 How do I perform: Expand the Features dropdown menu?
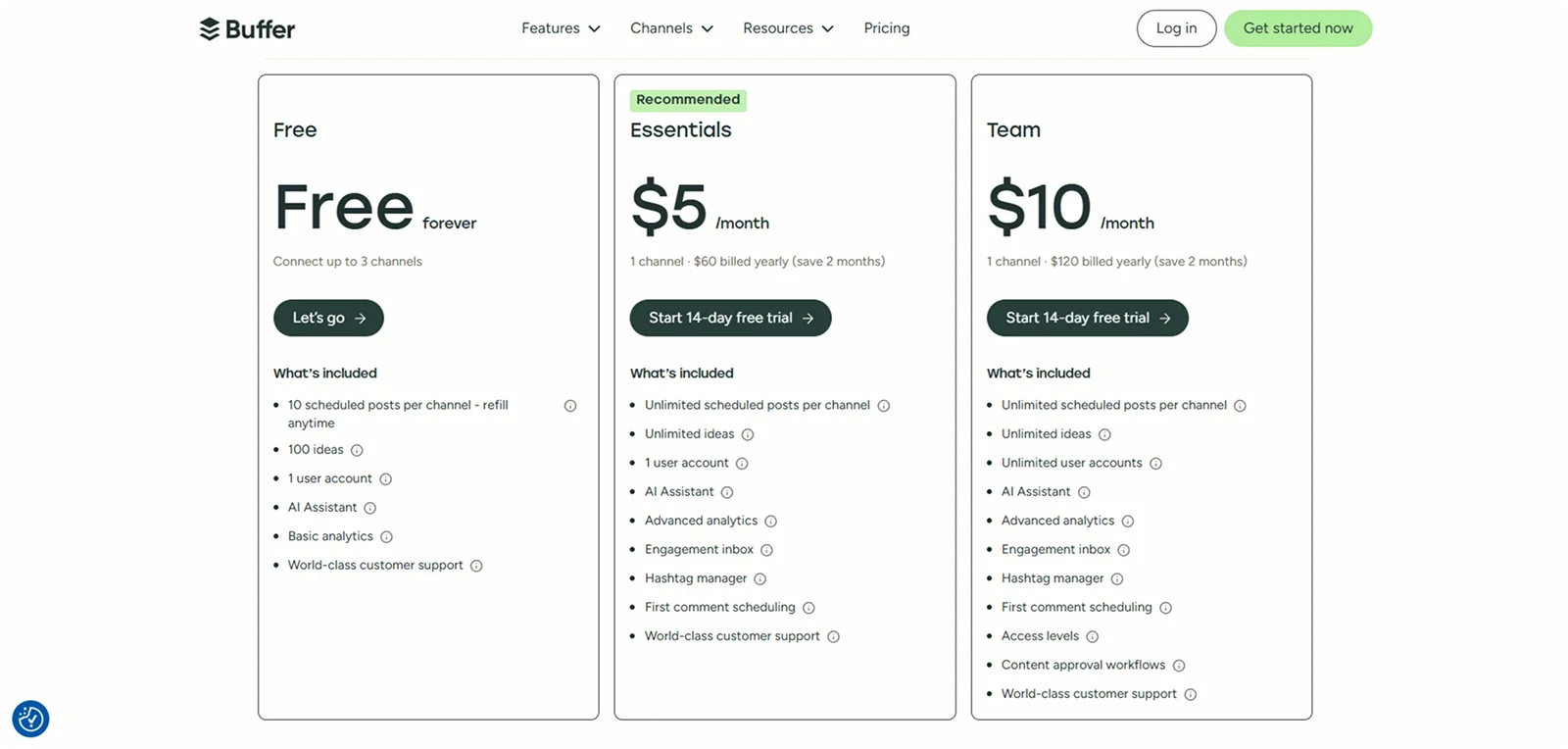[560, 28]
